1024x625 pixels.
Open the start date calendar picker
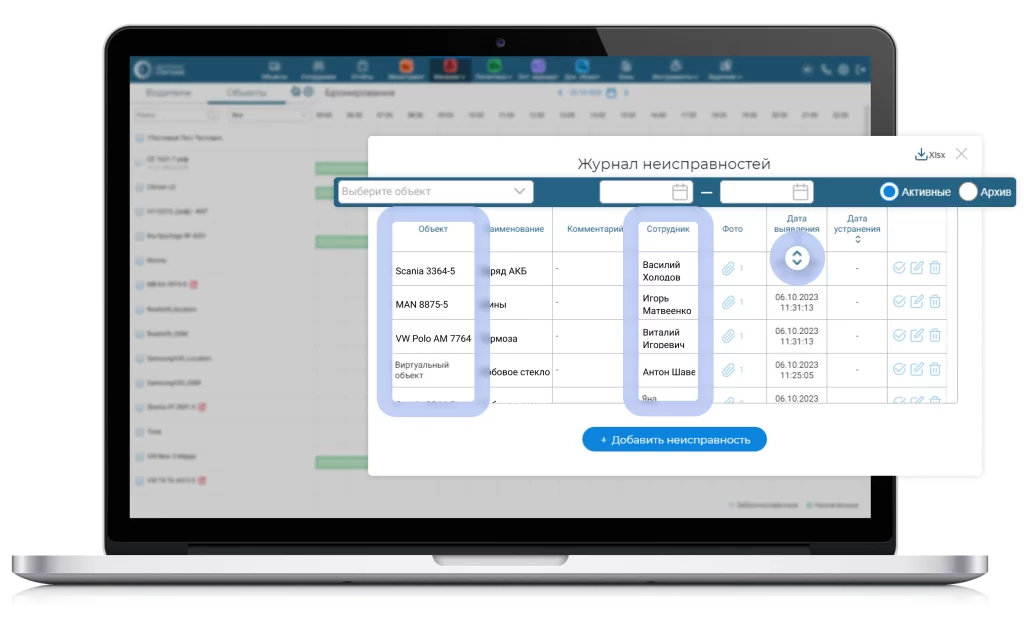pos(680,192)
